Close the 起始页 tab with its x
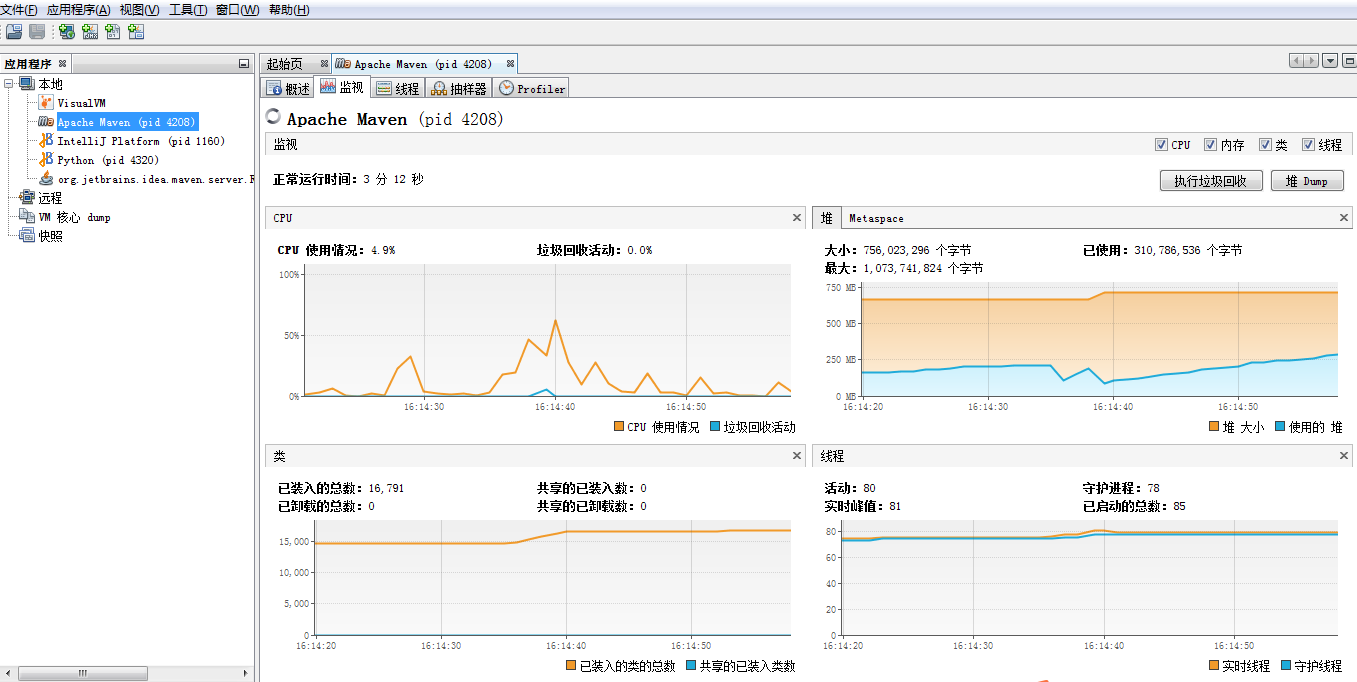Image resolution: width=1357 pixels, height=682 pixels. [323, 63]
